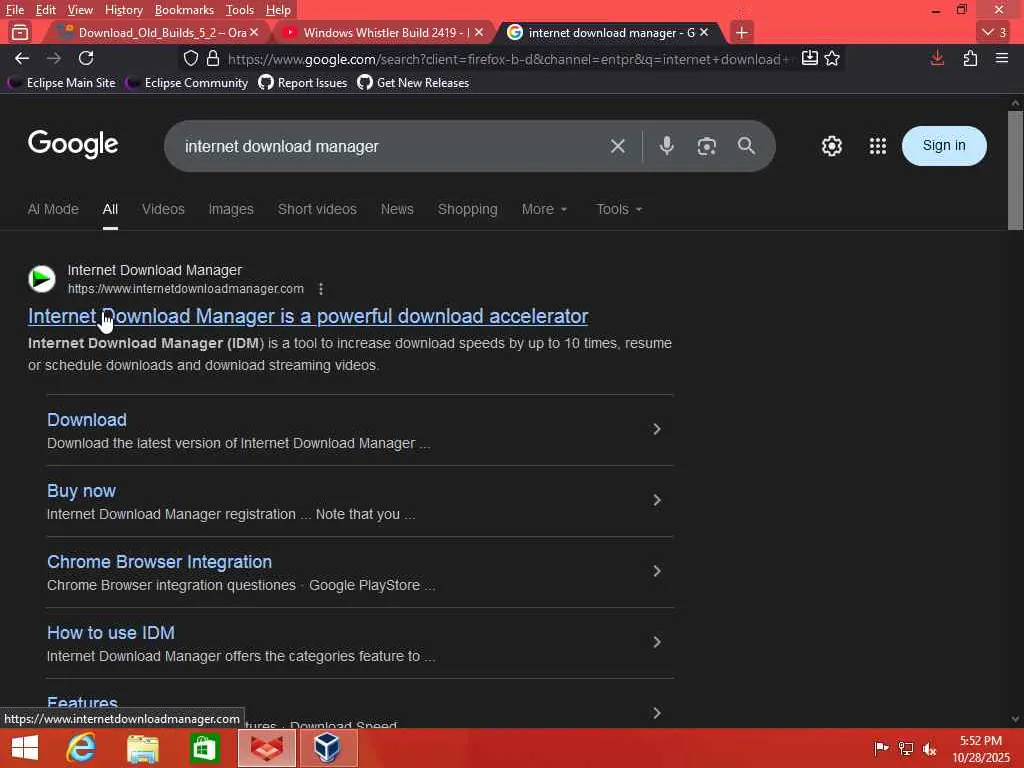Open the main Internet Download Manager result link

pos(308,316)
